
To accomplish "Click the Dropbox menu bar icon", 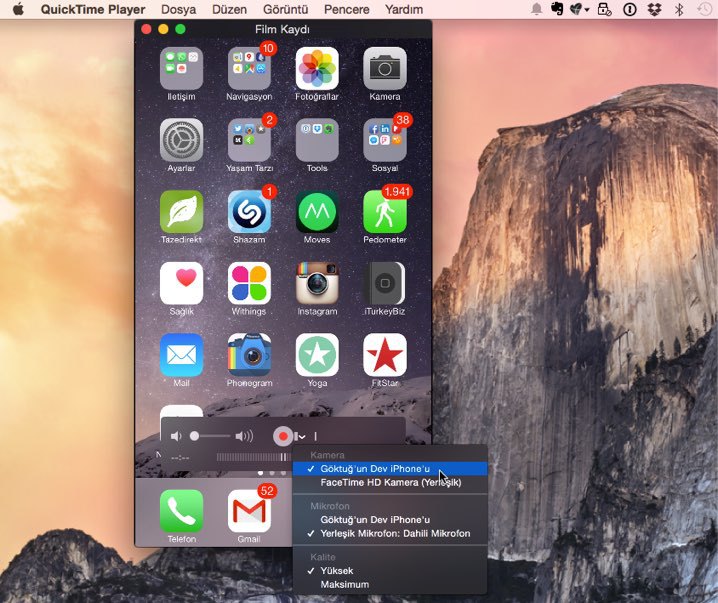I will [x=655, y=9].
